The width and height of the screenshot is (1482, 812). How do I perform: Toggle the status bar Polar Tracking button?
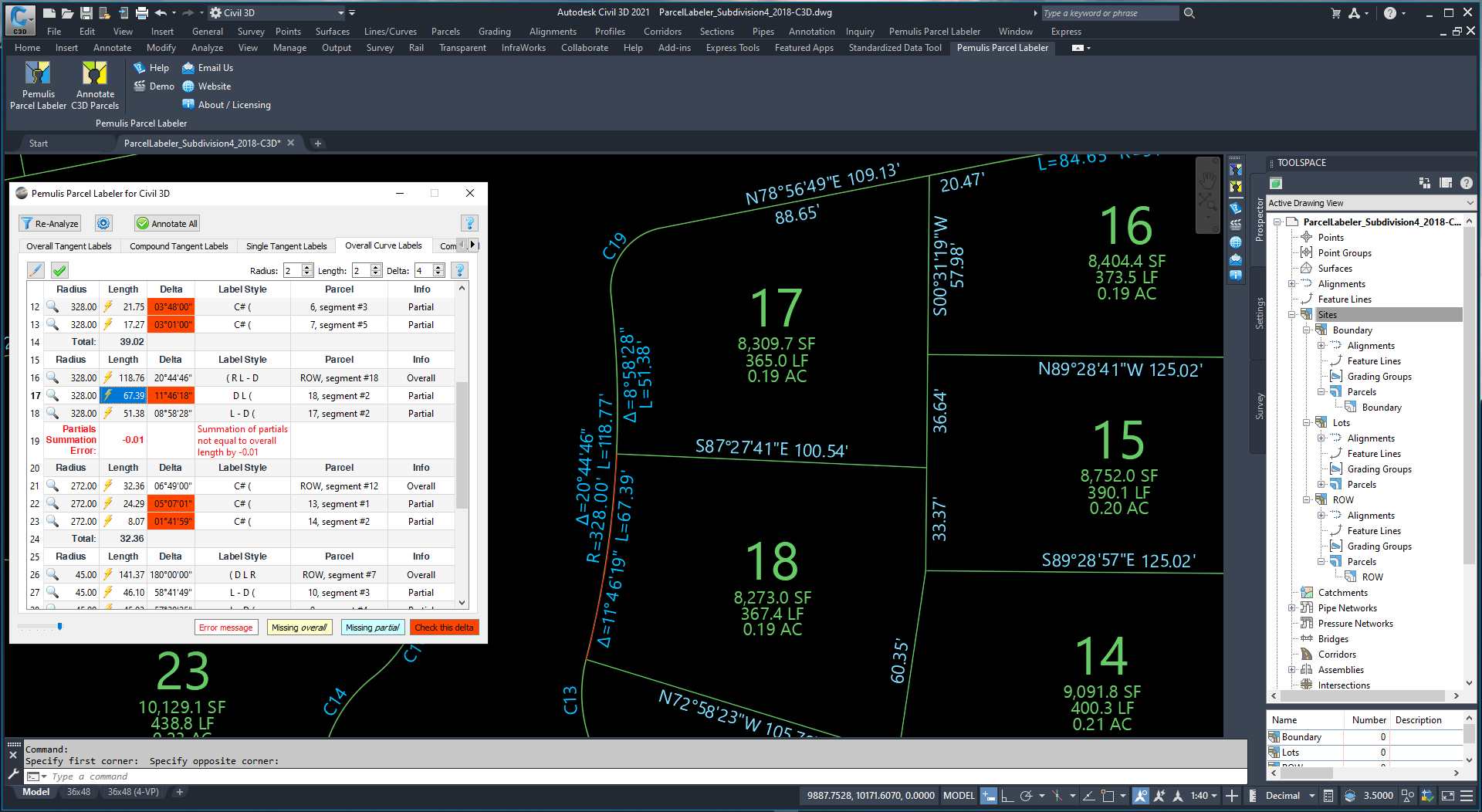[1026, 796]
